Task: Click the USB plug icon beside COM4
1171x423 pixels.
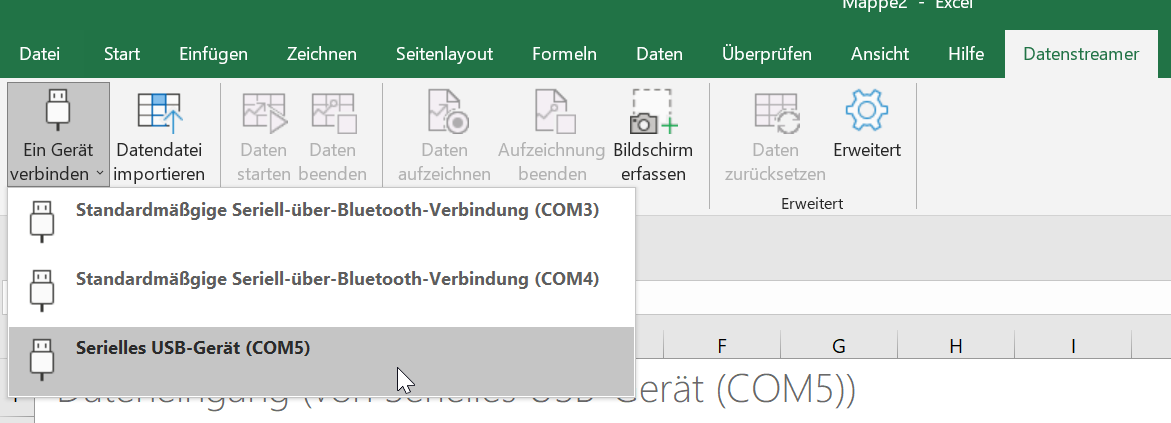Action: tap(42, 291)
